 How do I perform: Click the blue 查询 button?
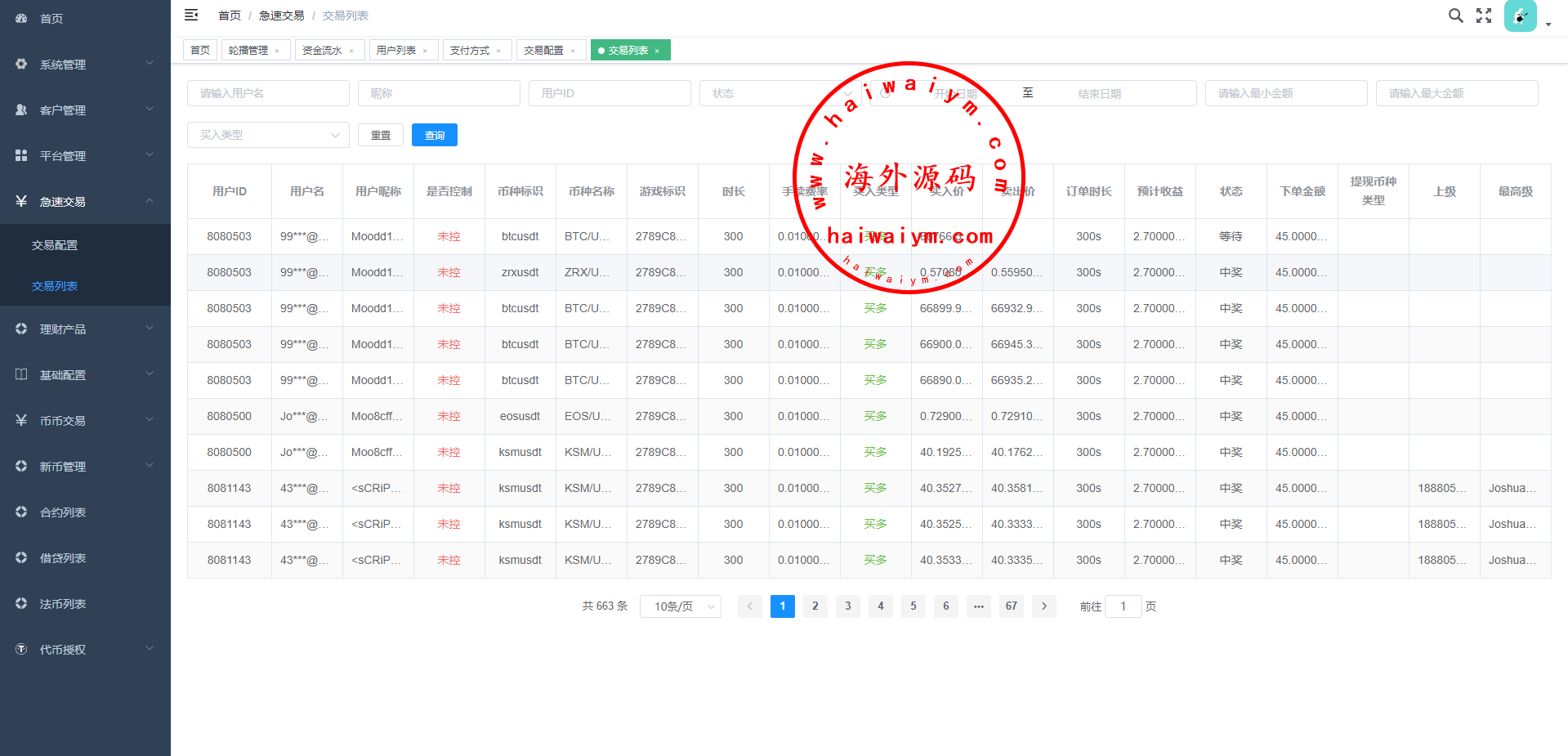[x=434, y=135]
